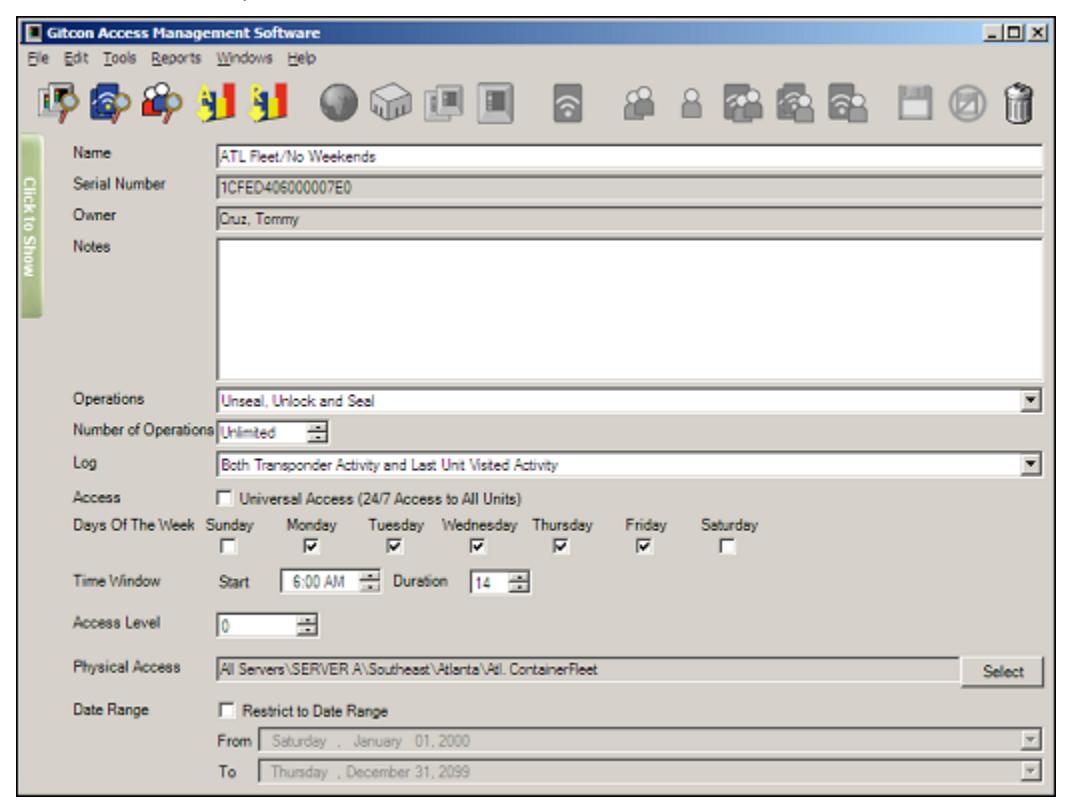Click the dual transponder with user icon
Image resolution: width=1068 pixels, height=804 pixels.
[x=796, y=103]
